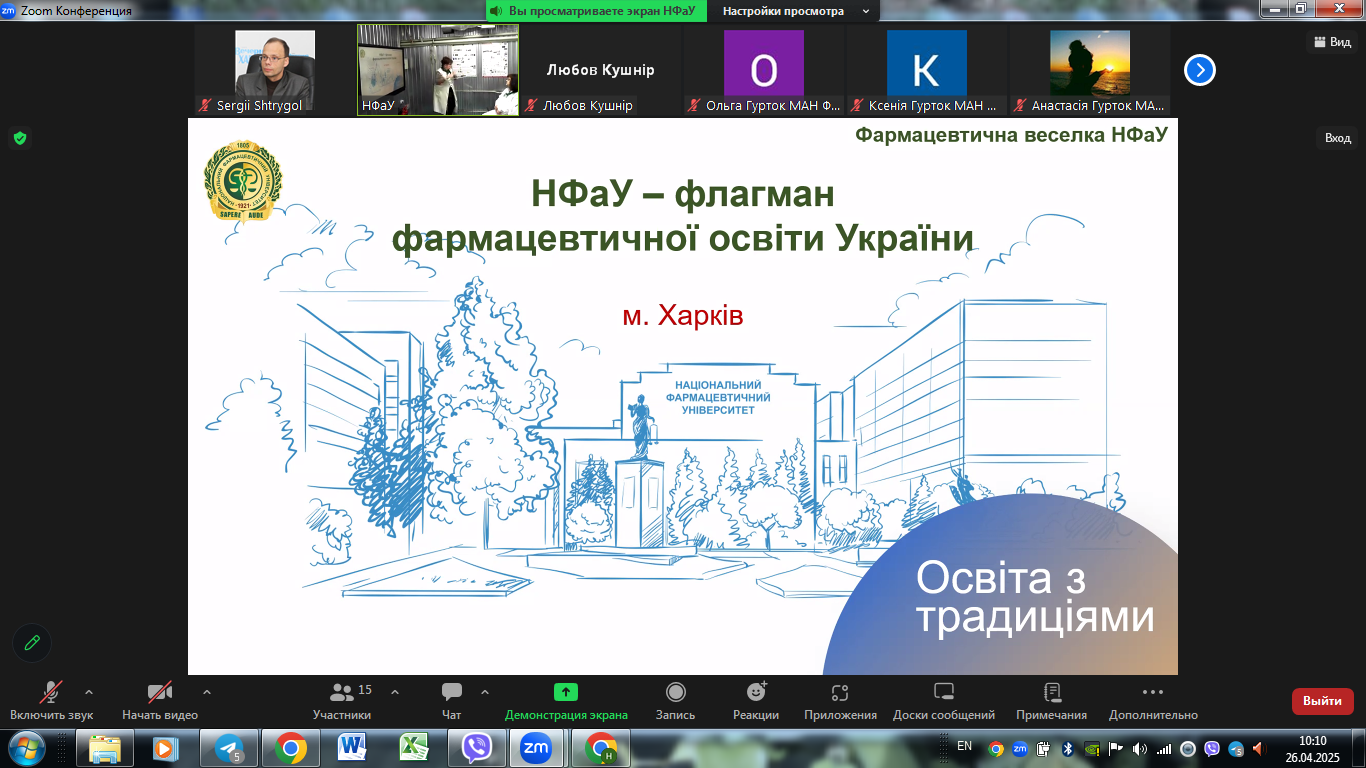Expand video options arrow next to Начать видео

[207, 691]
